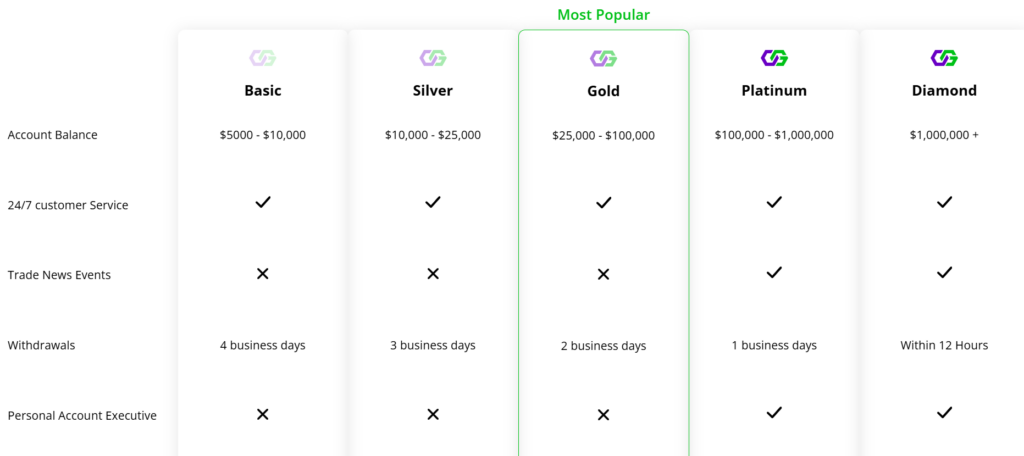Click Diamond's 24/7 customer service checkmark

[944, 202]
